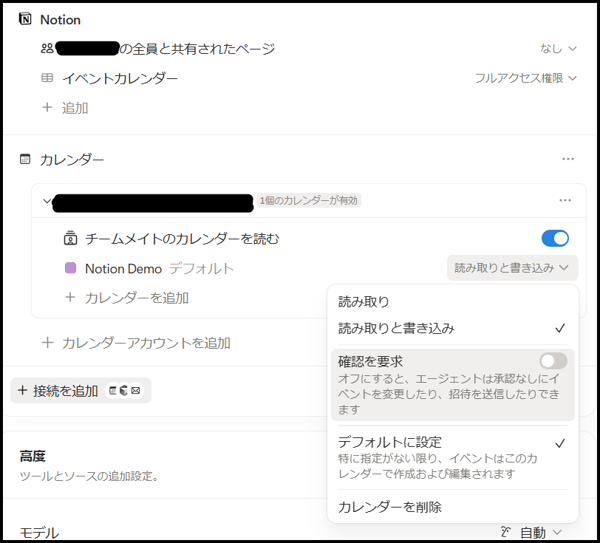The image size is (600, 543).
Task: Click the purple Notion Demo color swatch
Action: [70, 268]
